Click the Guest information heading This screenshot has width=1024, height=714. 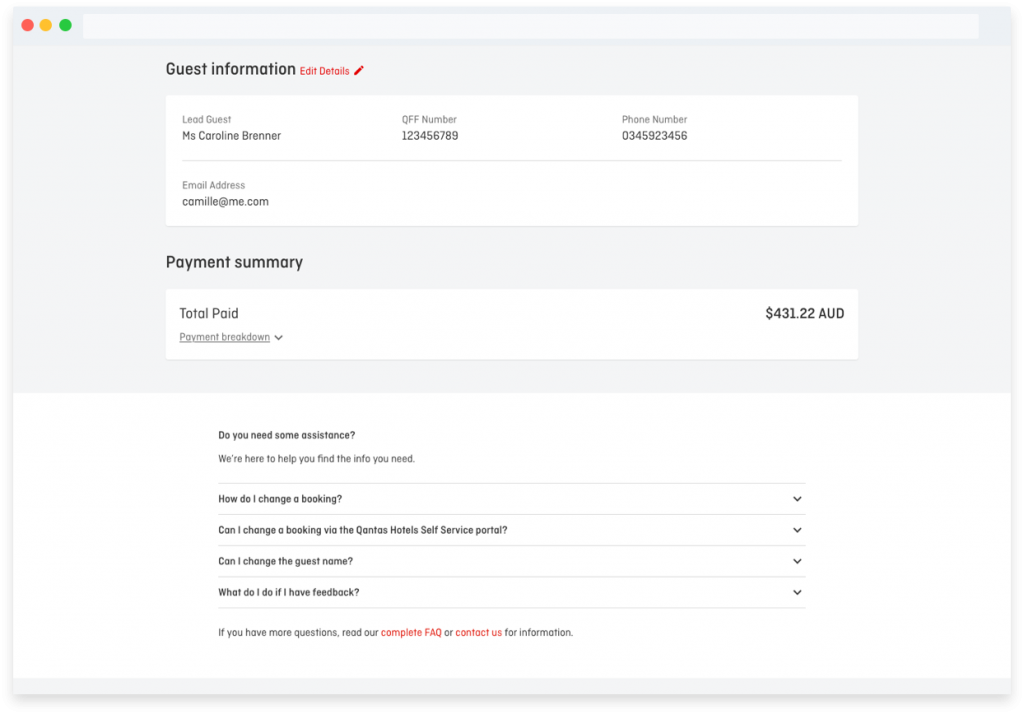click(231, 69)
